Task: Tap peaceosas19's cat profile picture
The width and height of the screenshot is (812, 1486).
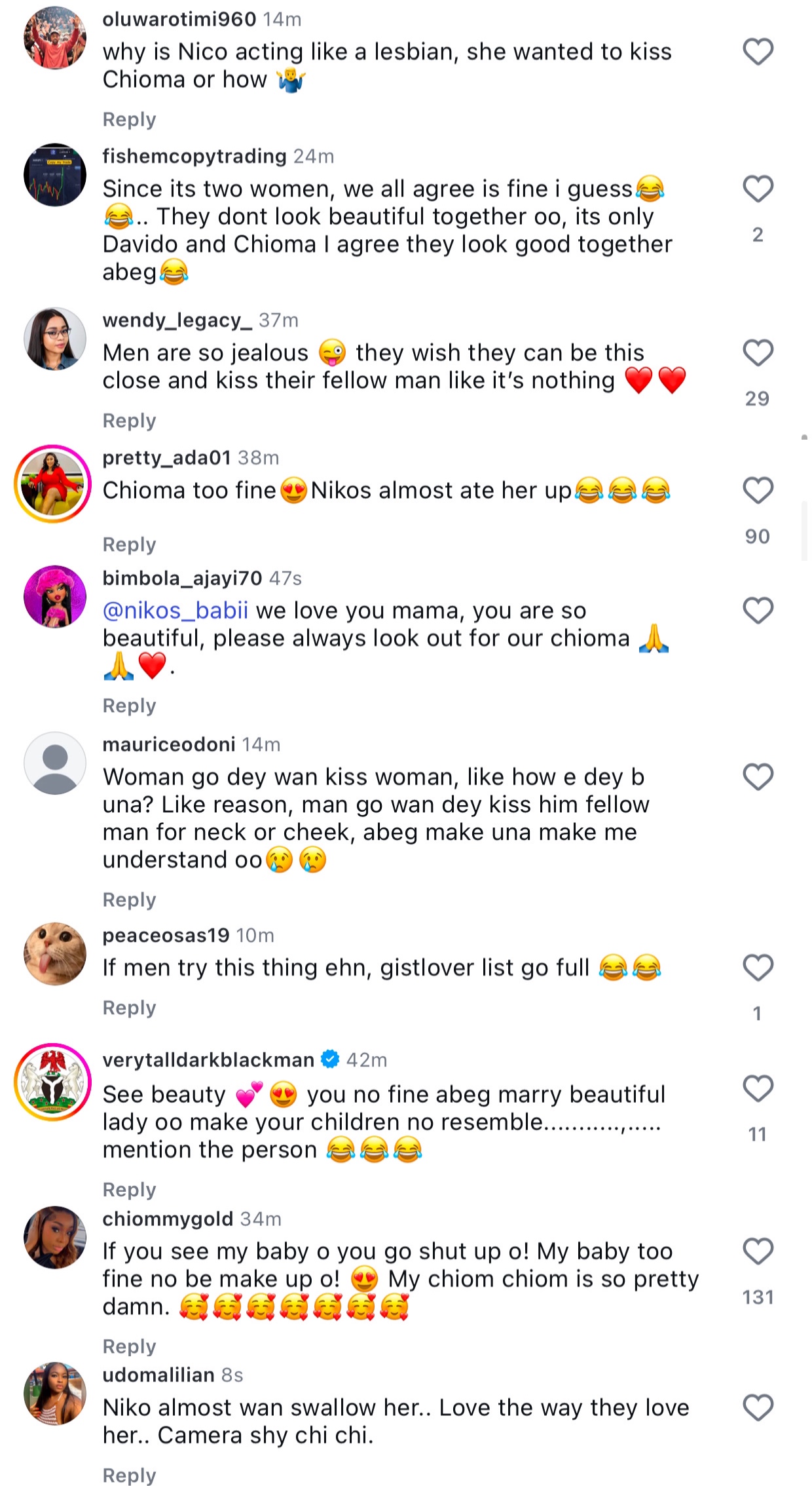Action: coord(55,954)
